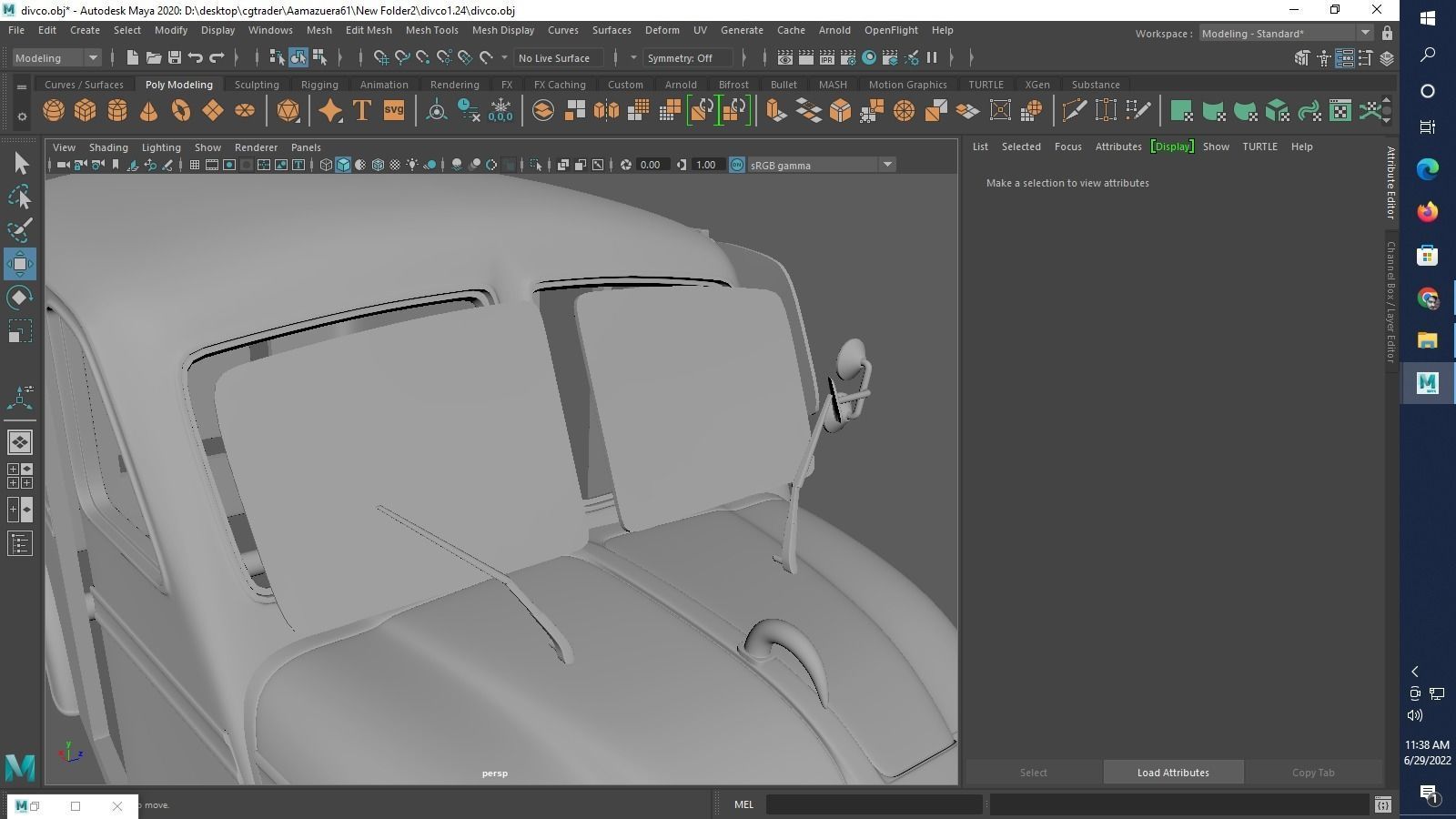
Task: Switch to the Sculpting shelf tab
Action: click(257, 85)
